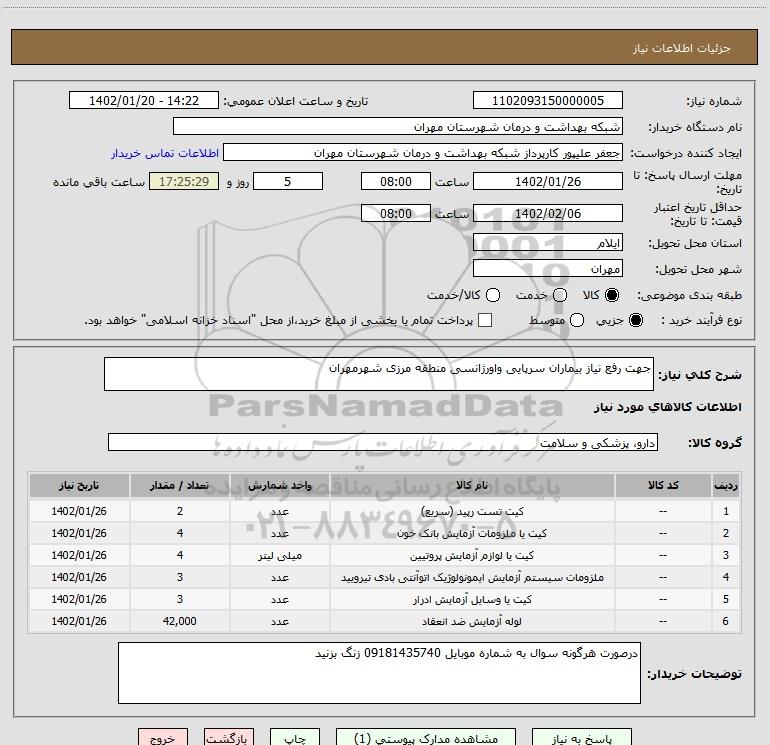Image resolution: width=770 pixels, height=745 pixels.
Task: Select row ملزومات سیستم آزمایش ایمونولوژیک تیرویید
Action: tap(385, 578)
